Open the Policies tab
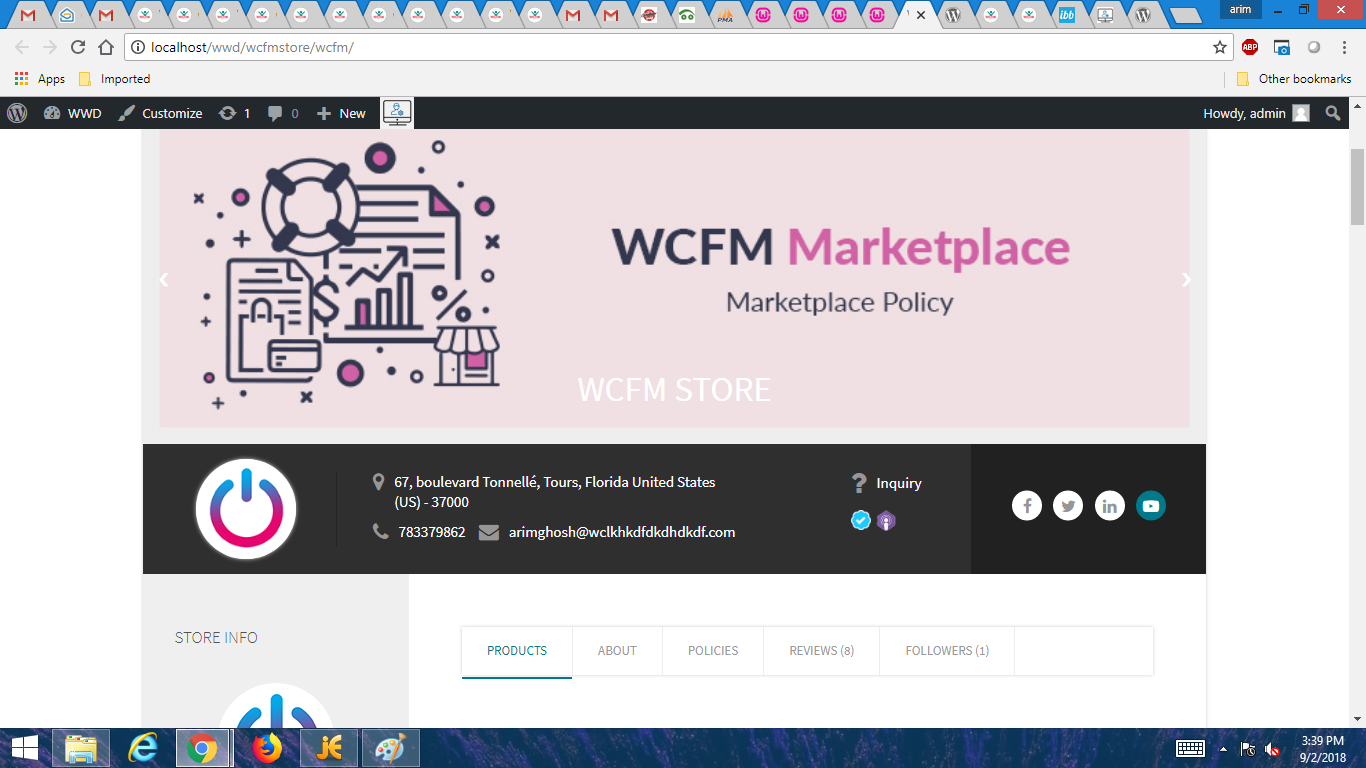 point(713,651)
